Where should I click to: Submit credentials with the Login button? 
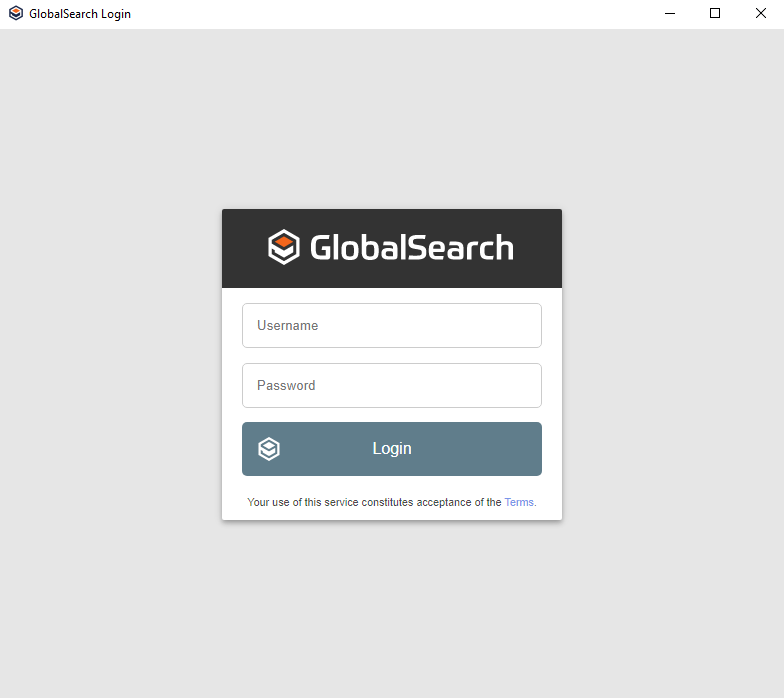pyautogui.click(x=392, y=448)
